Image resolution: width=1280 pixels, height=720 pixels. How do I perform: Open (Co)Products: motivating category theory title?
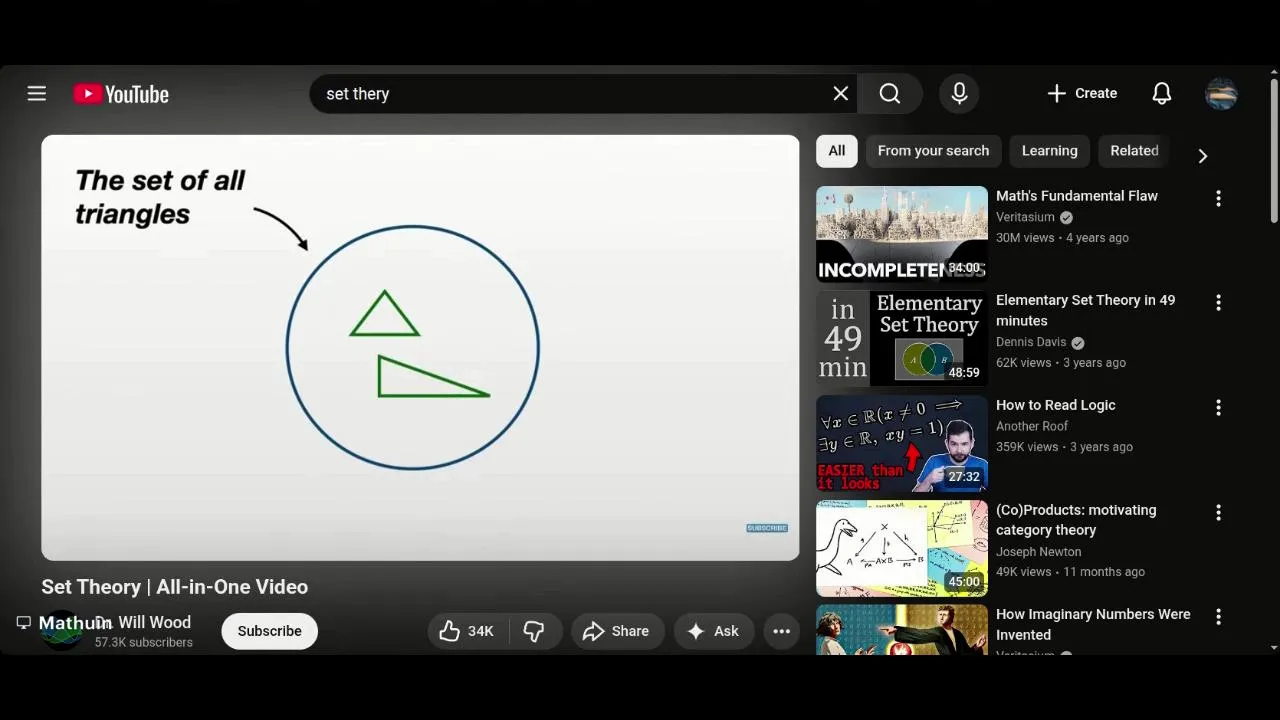click(x=1076, y=520)
